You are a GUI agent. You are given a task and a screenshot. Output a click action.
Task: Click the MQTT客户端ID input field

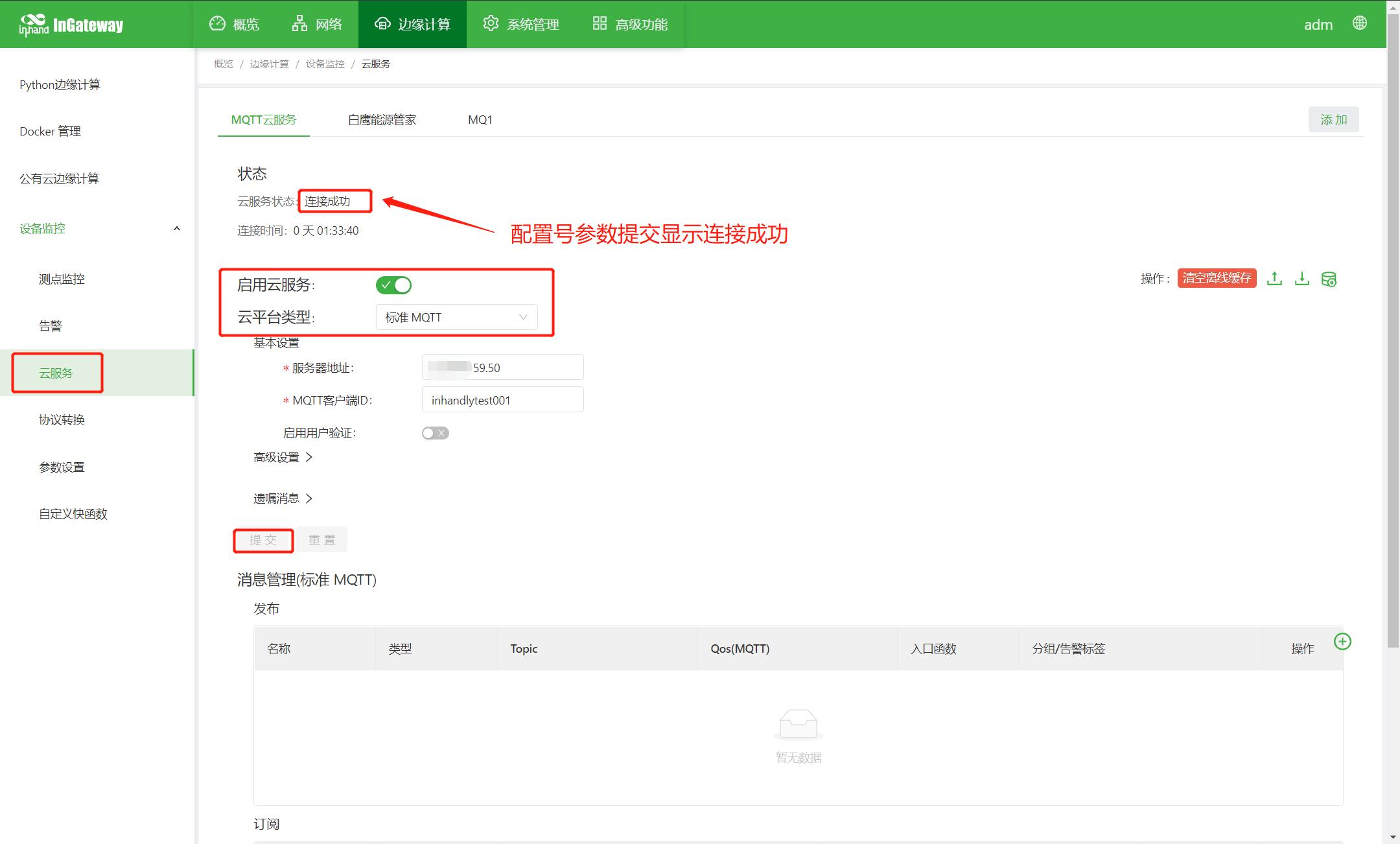tap(502, 400)
